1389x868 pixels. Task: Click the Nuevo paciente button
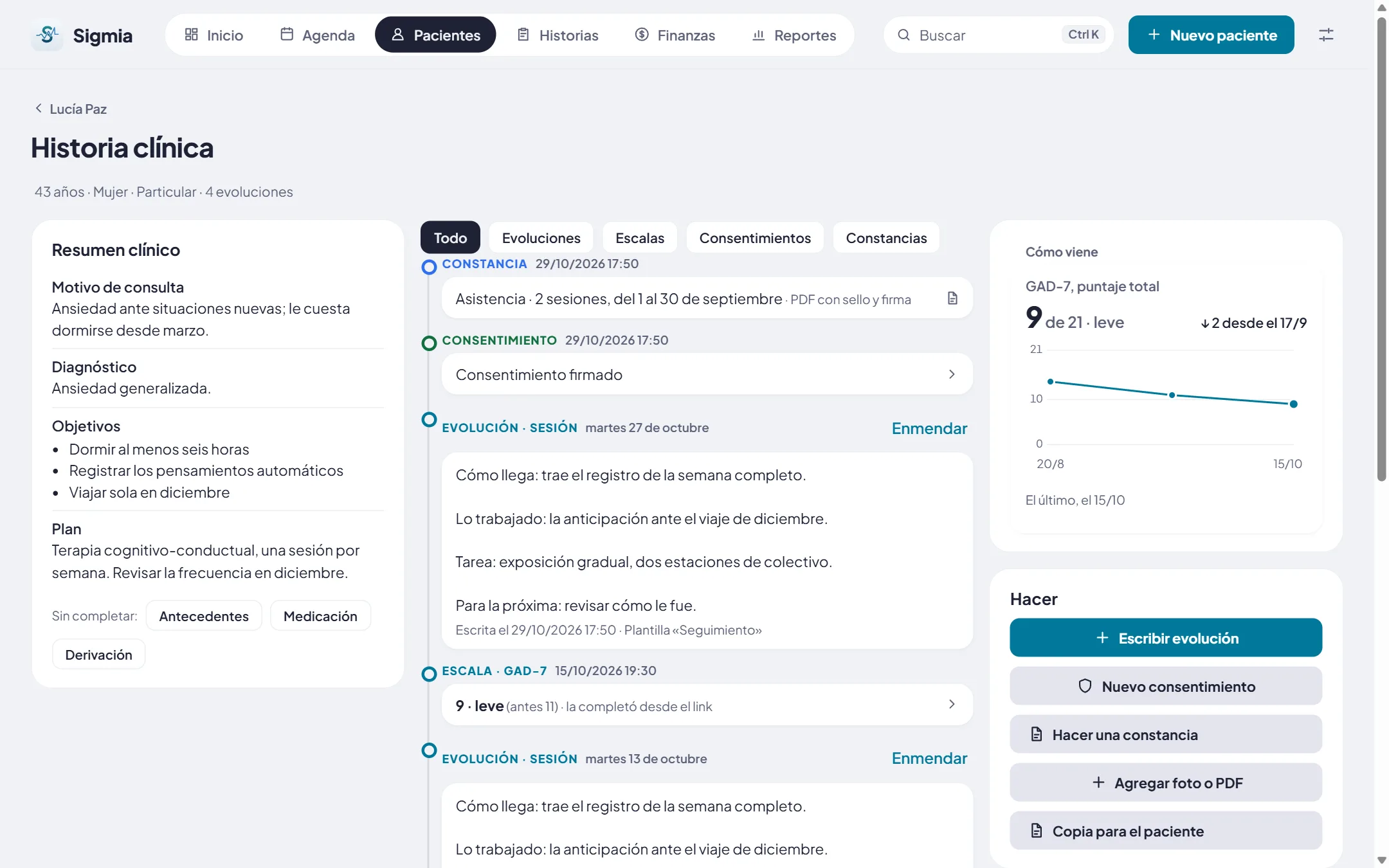pyautogui.click(x=1212, y=35)
